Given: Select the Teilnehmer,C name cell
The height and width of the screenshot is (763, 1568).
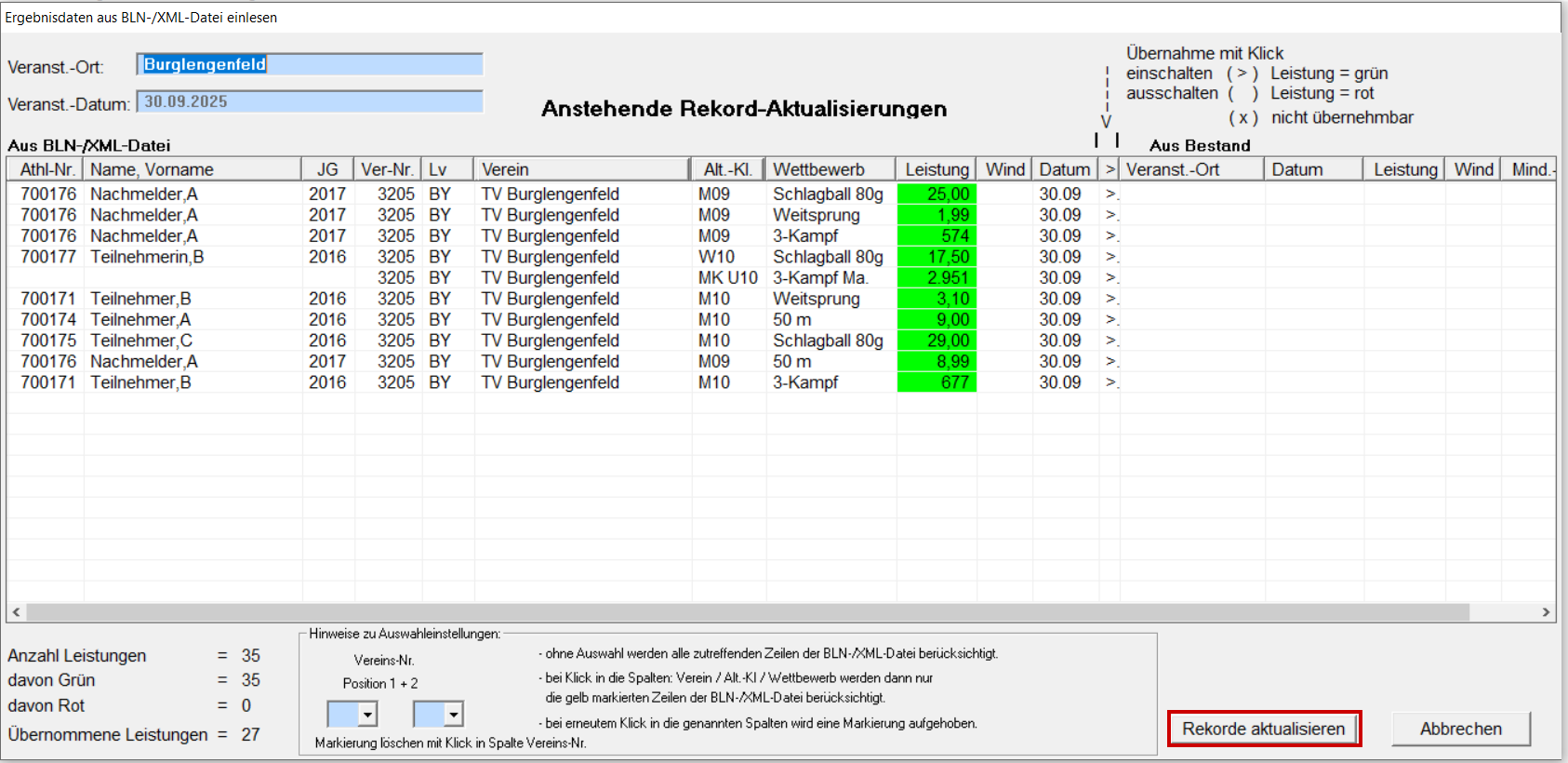Looking at the screenshot, I should (141, 341).
